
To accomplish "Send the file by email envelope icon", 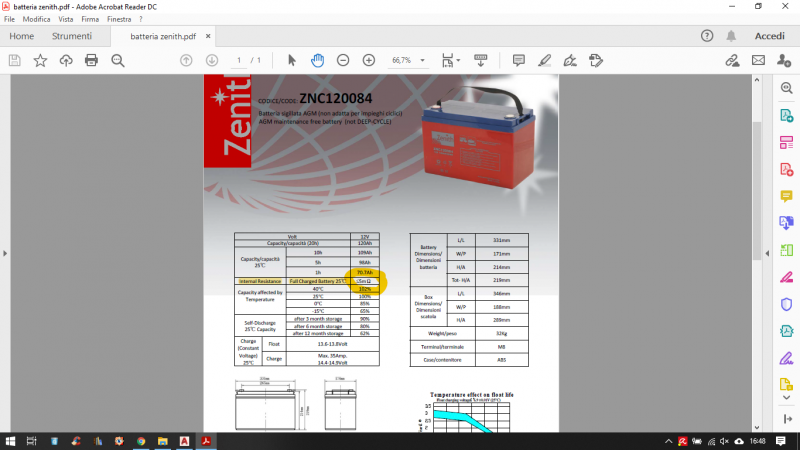I will pyautogui.click(x=758, y=60).
